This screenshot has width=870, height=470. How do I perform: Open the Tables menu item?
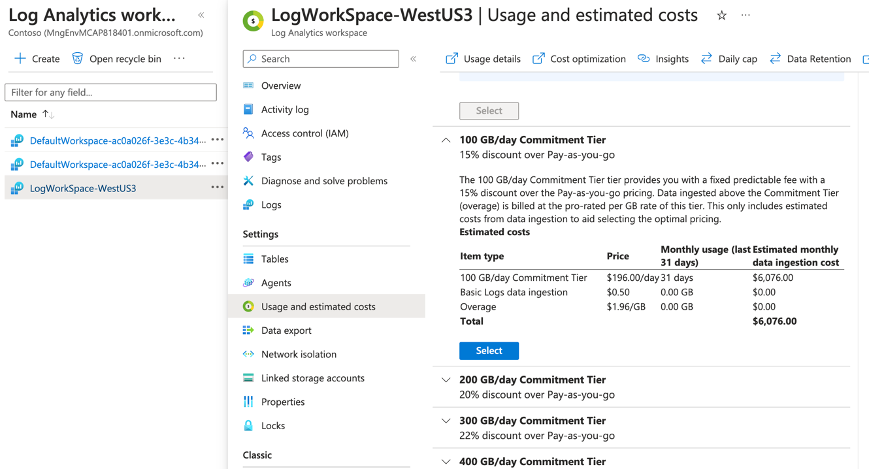274,259
